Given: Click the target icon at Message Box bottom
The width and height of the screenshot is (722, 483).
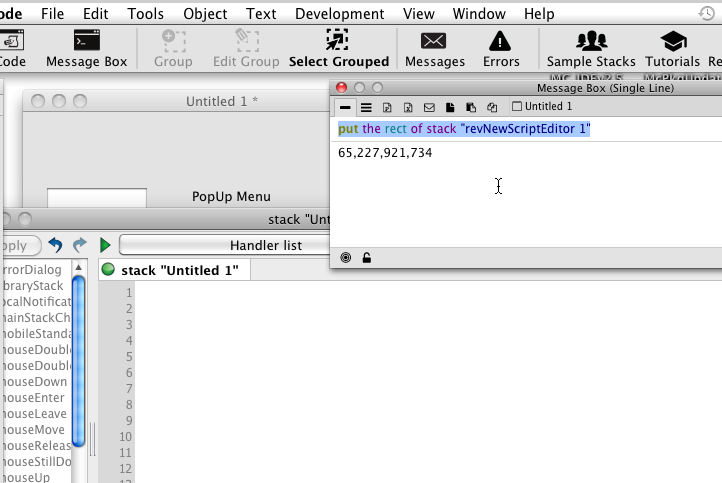Looking at the screenshot, I should 345,258.
